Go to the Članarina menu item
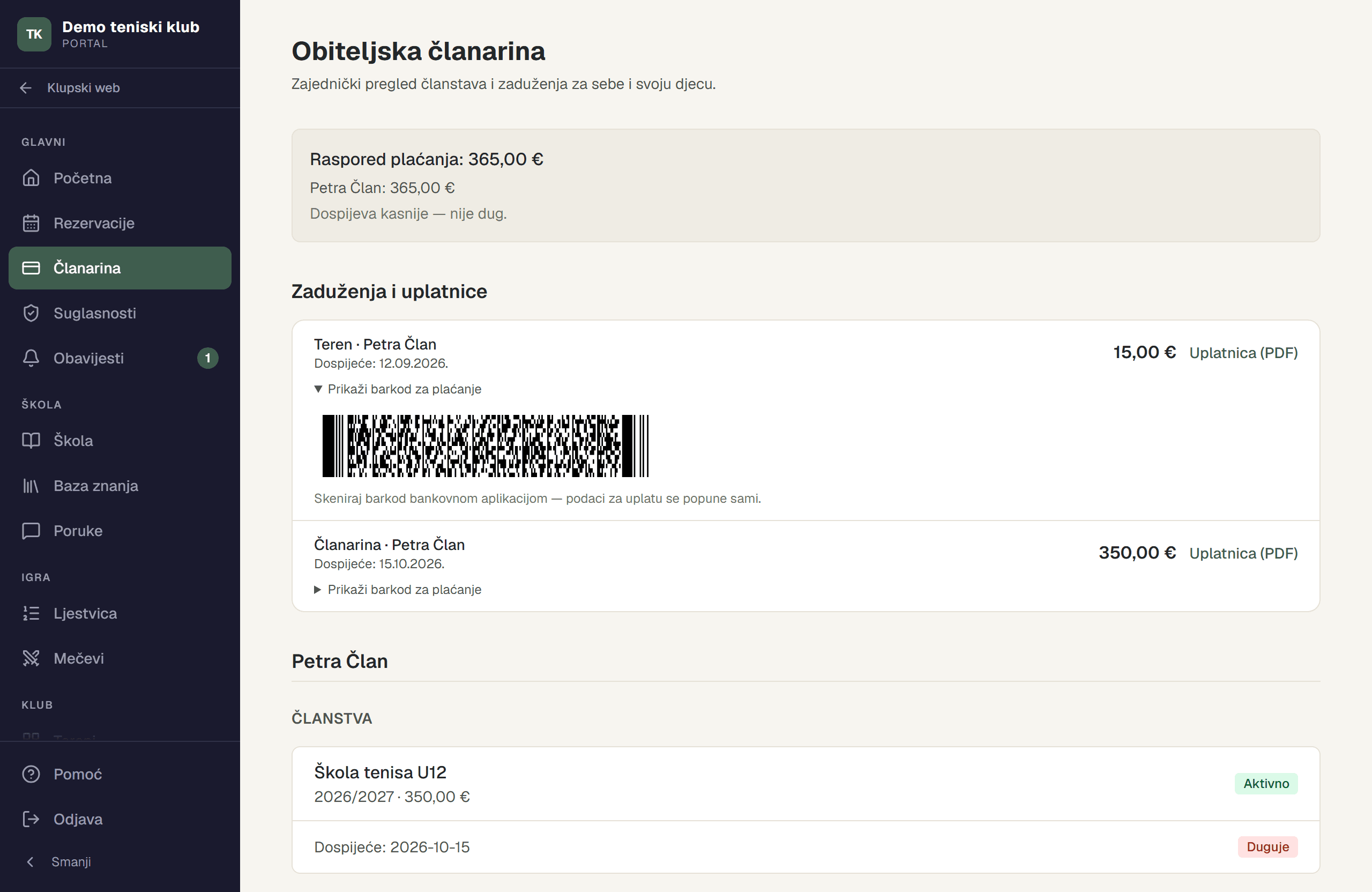1372x892 pixels. coord(120,268)
